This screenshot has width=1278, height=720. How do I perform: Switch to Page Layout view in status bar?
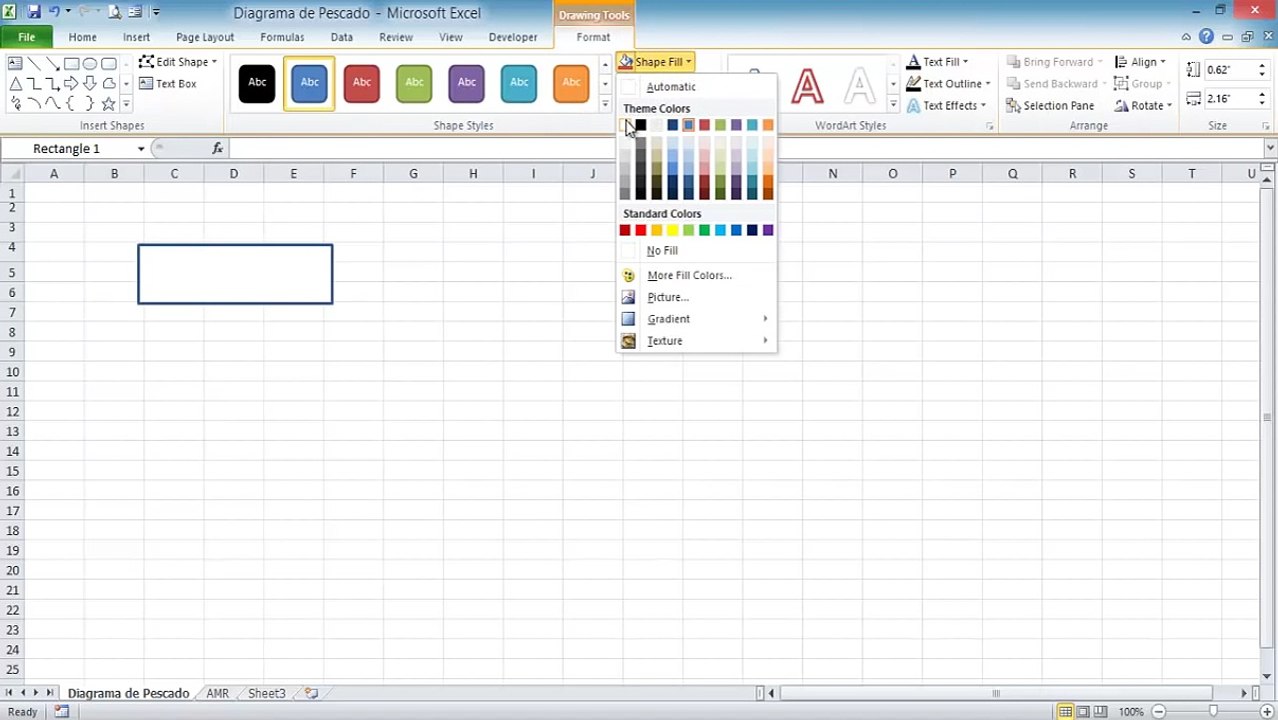(x=1084, y=712)
